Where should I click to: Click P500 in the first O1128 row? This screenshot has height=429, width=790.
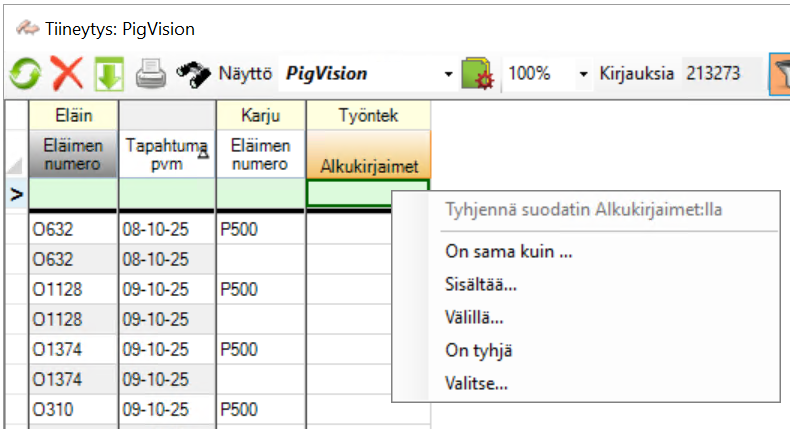coord(261,289)
